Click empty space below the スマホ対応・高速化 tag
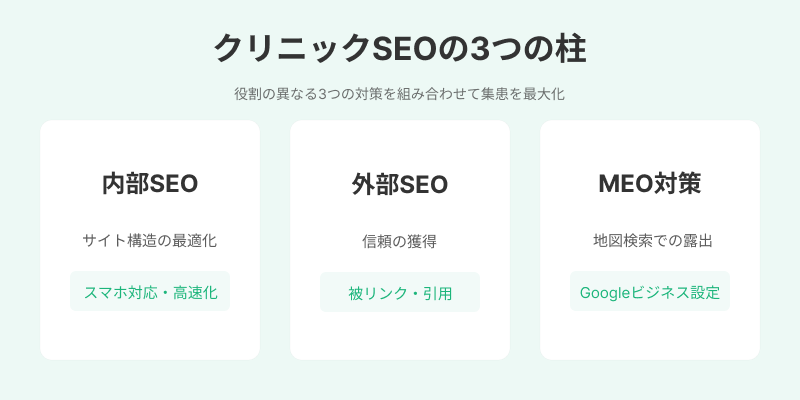The width and height of the screenshot is (800, 400). click(x=150, y=335)
